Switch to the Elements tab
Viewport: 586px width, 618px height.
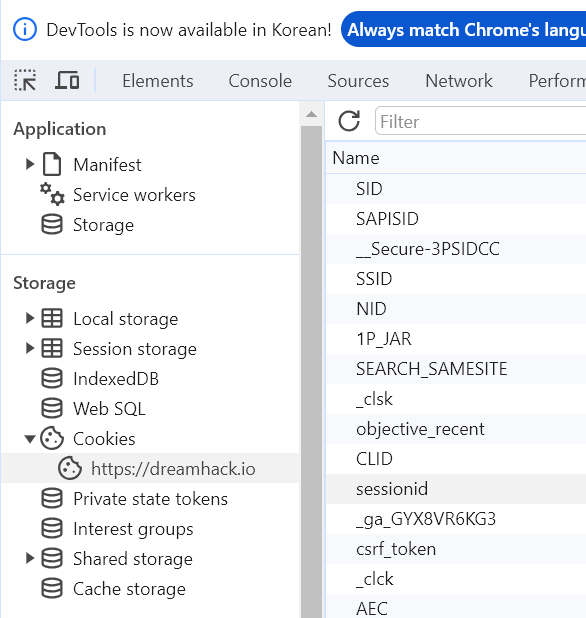(158, 81)
